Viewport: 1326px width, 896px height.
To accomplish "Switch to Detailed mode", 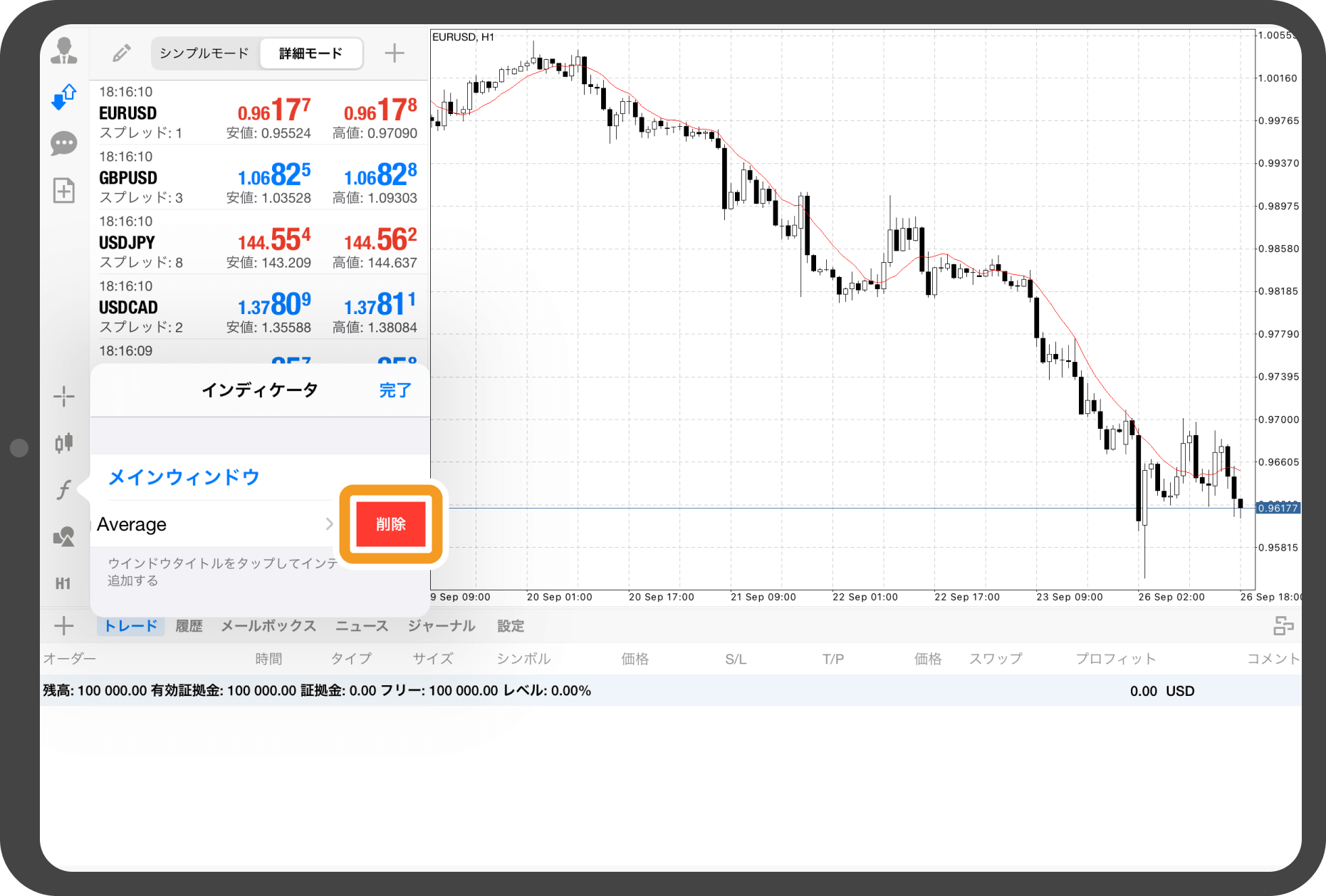I will pos(310,53).
